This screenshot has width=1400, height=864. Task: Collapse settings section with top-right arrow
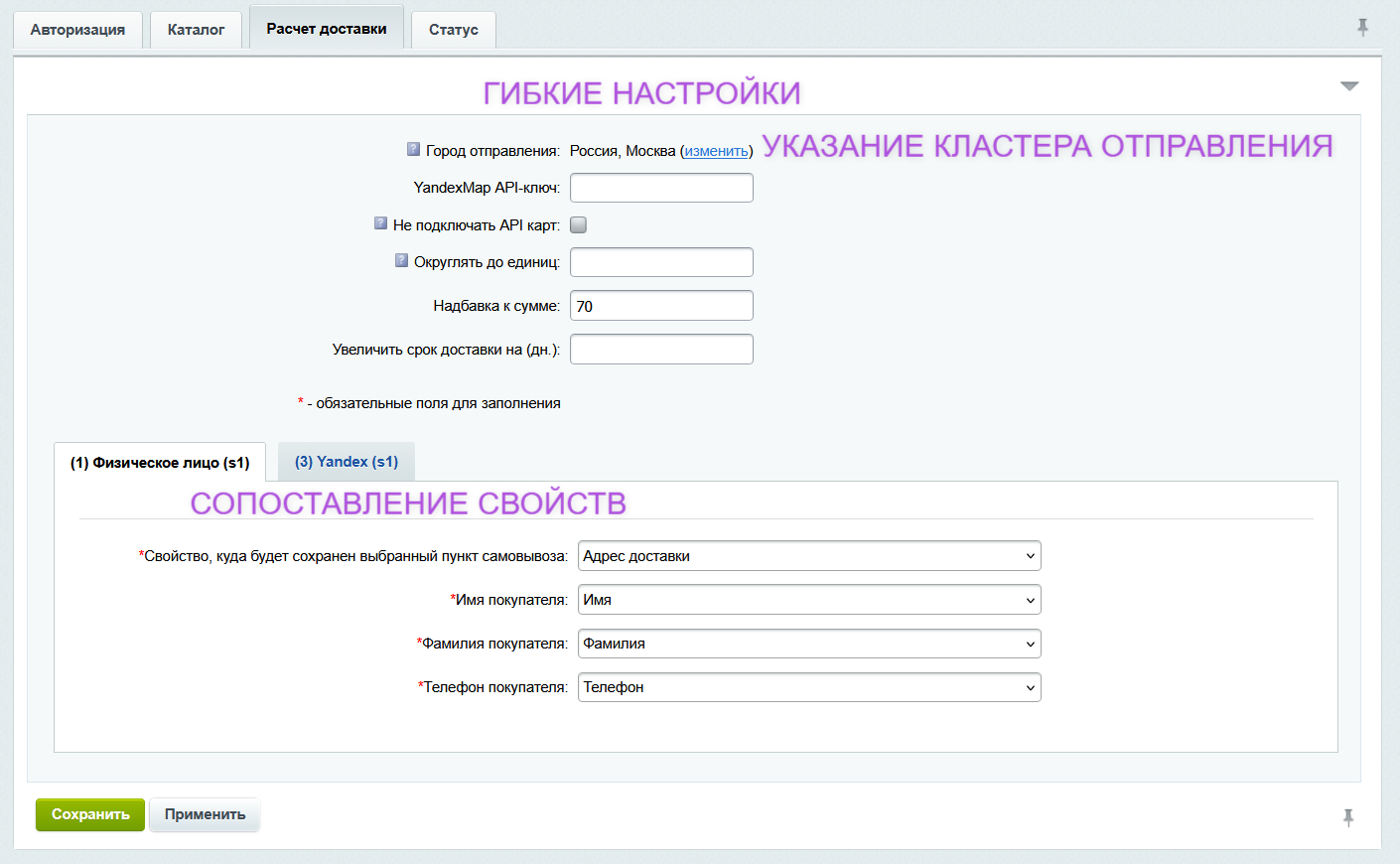[1349, 86]
